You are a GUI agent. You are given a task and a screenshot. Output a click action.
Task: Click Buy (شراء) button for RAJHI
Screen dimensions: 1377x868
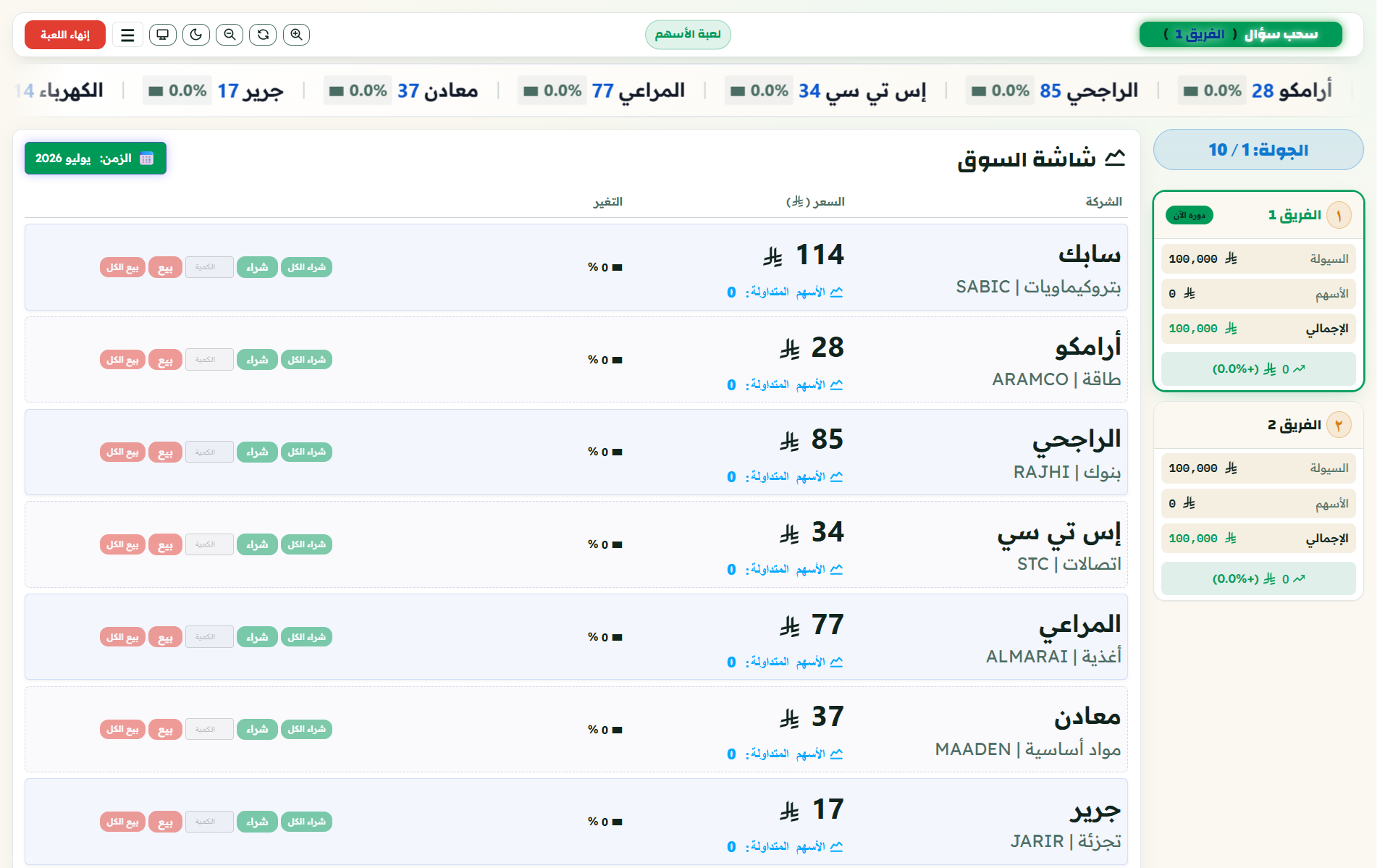pos(257,452)
